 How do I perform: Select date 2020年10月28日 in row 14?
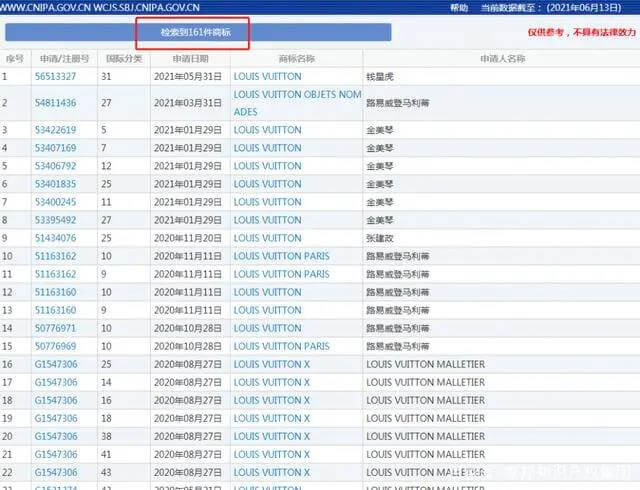pyautogui.click(x=188, y=328)
